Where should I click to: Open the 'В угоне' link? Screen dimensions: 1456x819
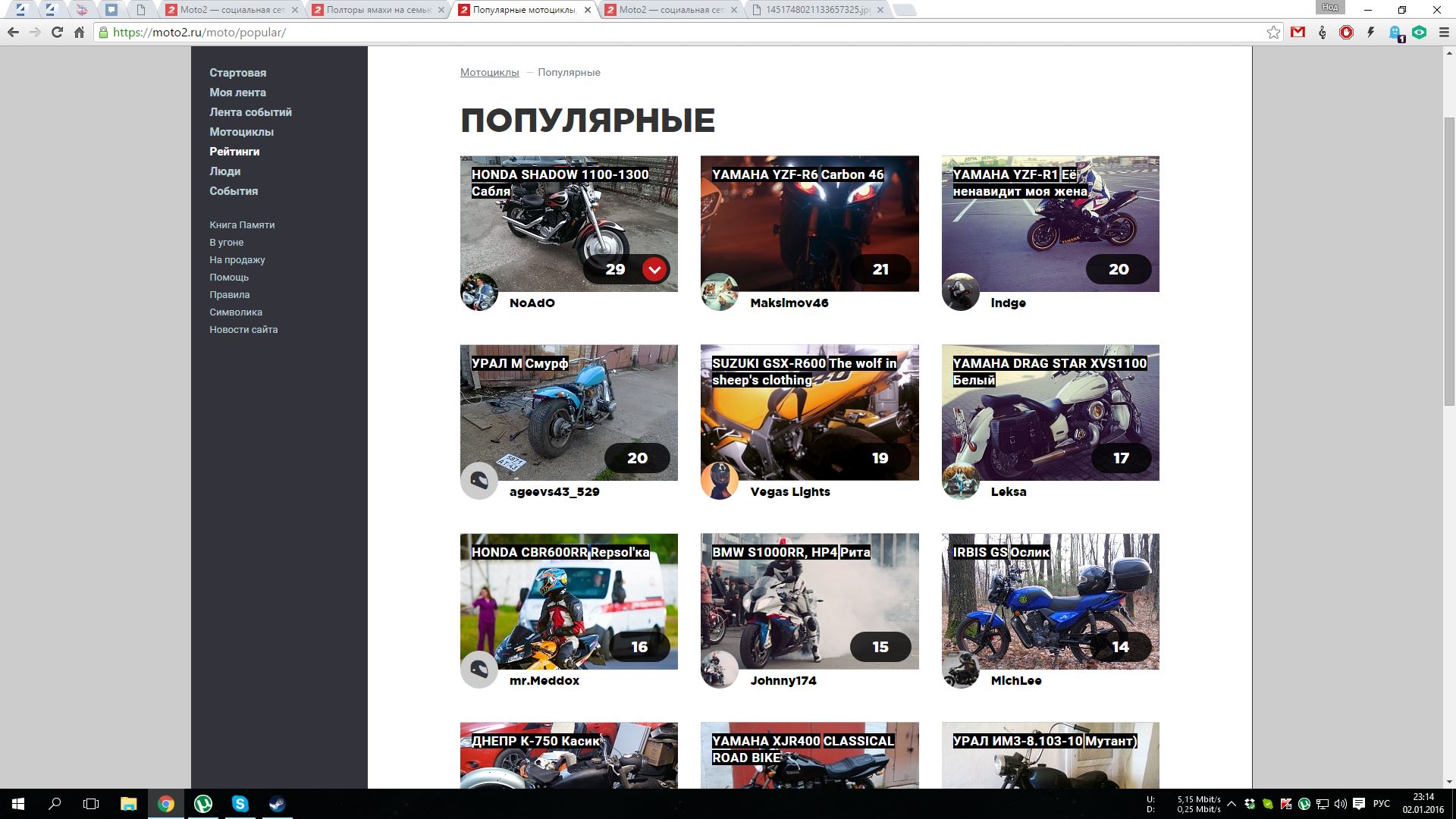(227, 243)
